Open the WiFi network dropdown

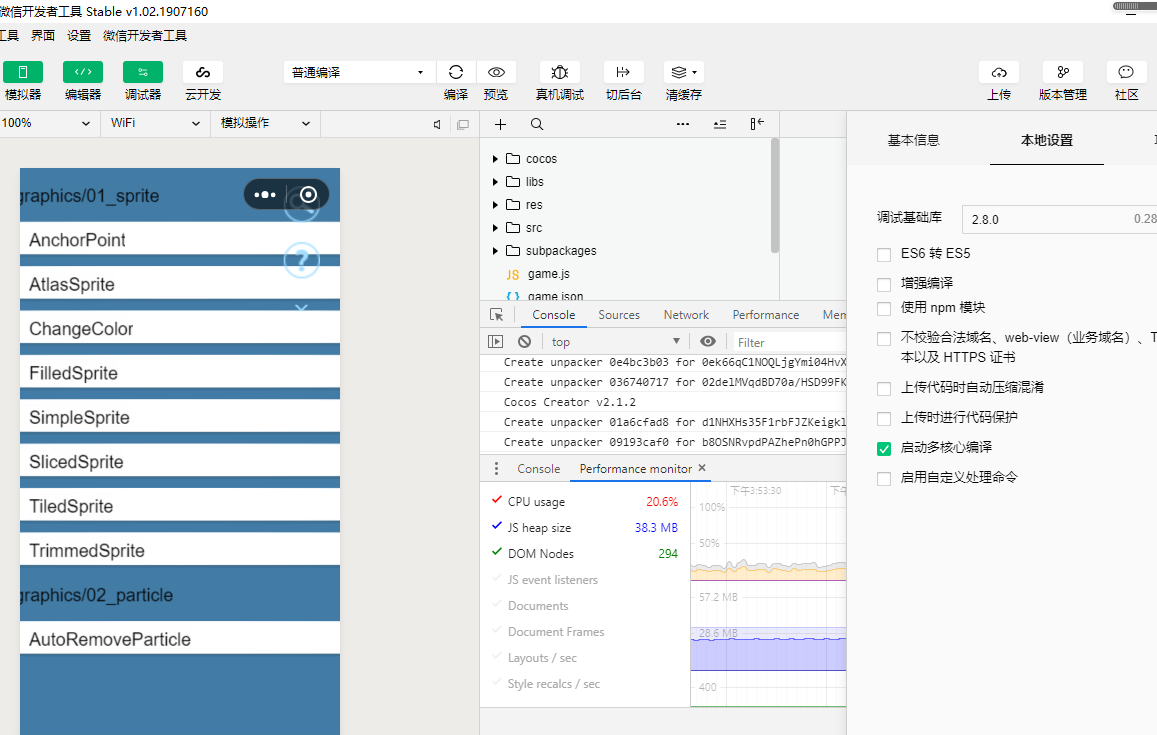[155, 123]
